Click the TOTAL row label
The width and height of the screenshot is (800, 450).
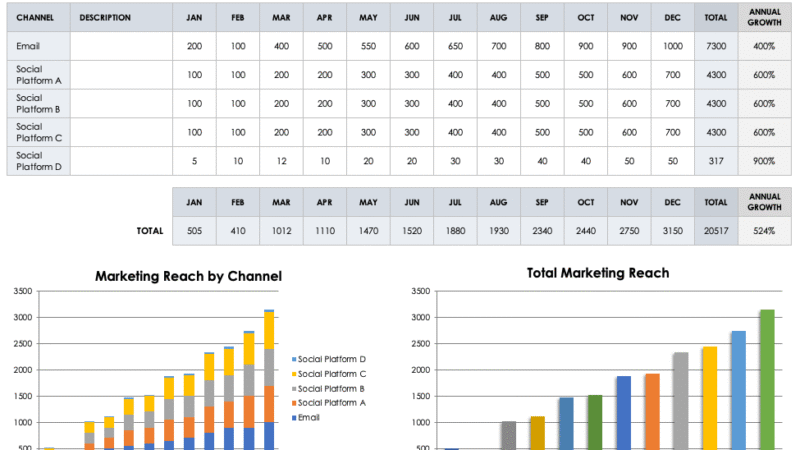pos(149,231)
